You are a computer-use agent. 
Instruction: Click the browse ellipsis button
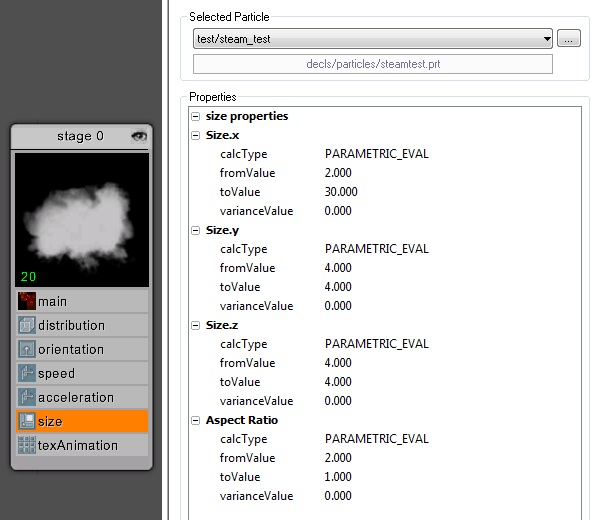point(569,39)
